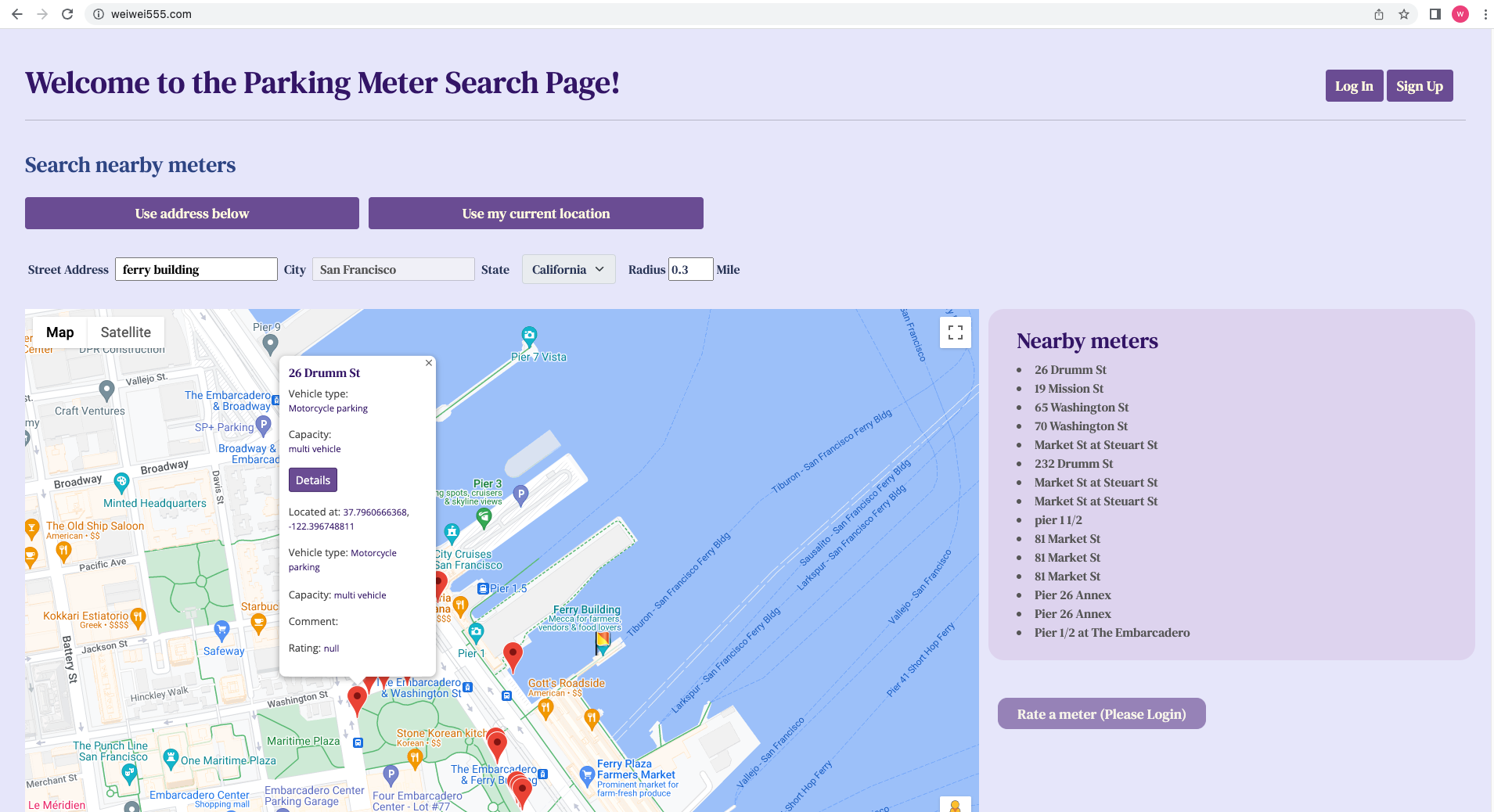
Task: Click Gott's Roadside restaurant marker
Action: pos(545,710)
